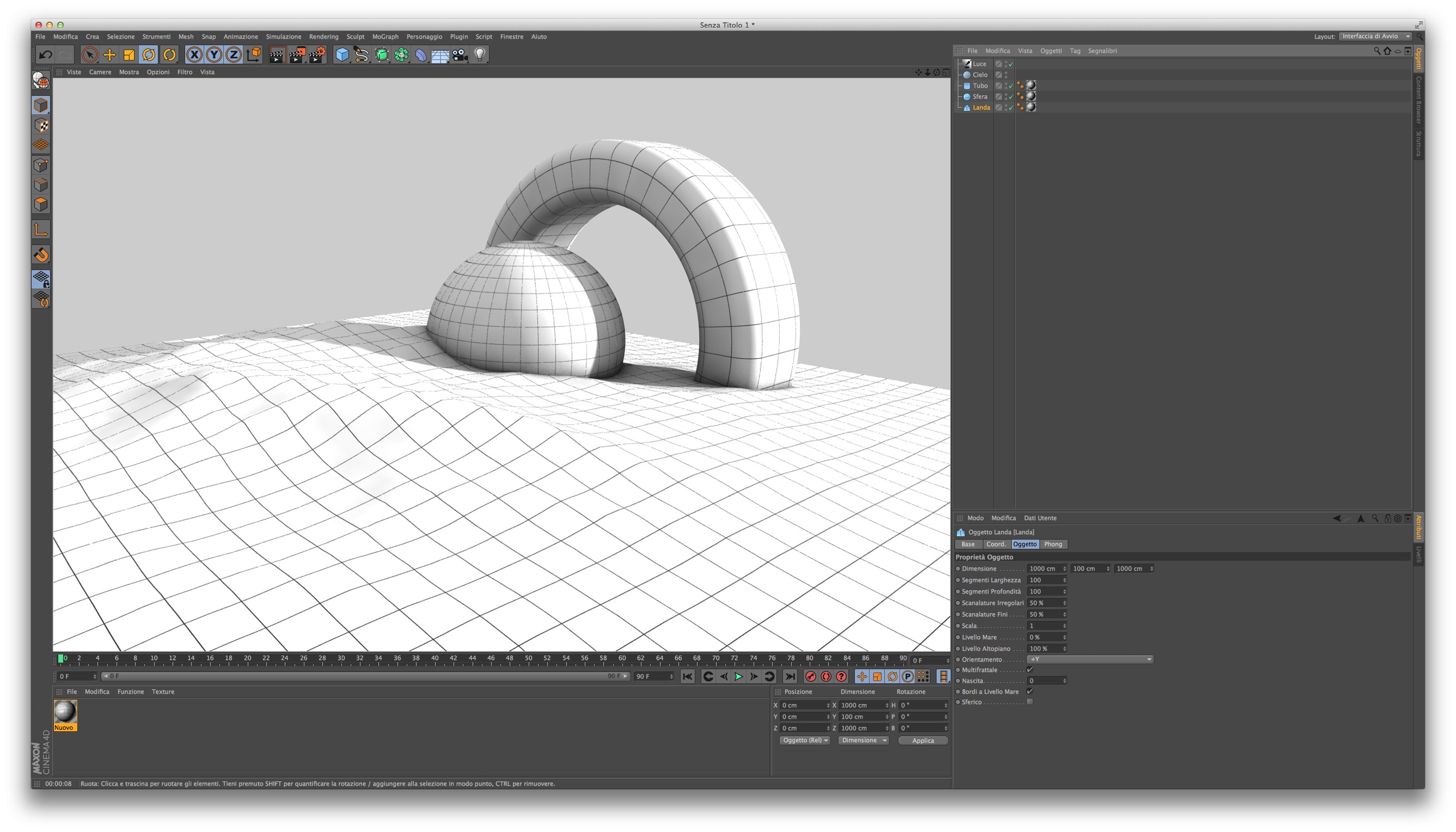The height and width of the screenshot is (832, 1456).
Task: Toggle the Multifrattale checkbox
Action: 1030,670
